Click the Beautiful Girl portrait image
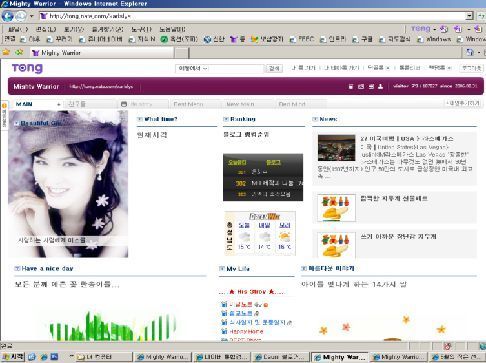 point(68,184)
